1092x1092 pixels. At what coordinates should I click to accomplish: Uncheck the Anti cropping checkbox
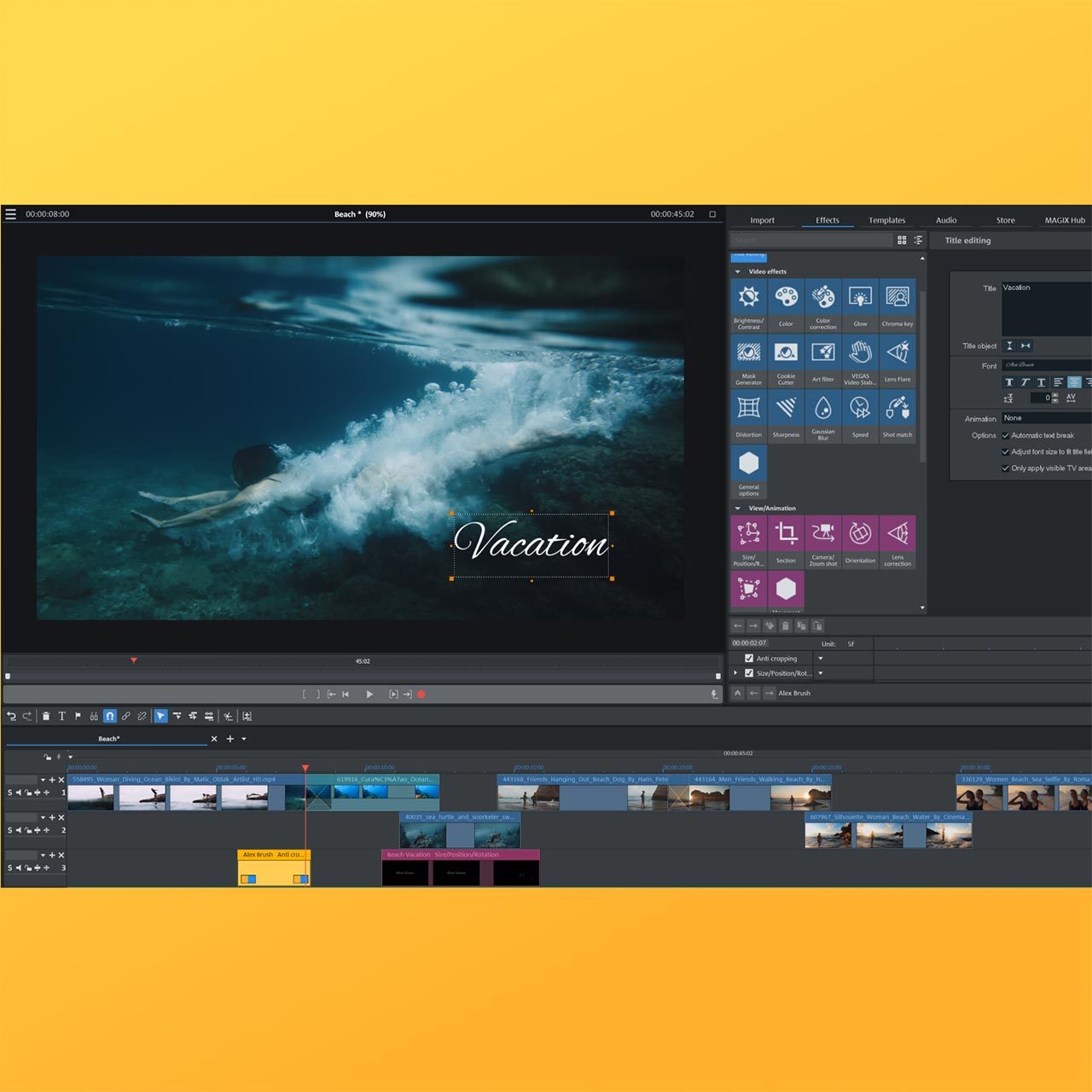coord(749,659)
